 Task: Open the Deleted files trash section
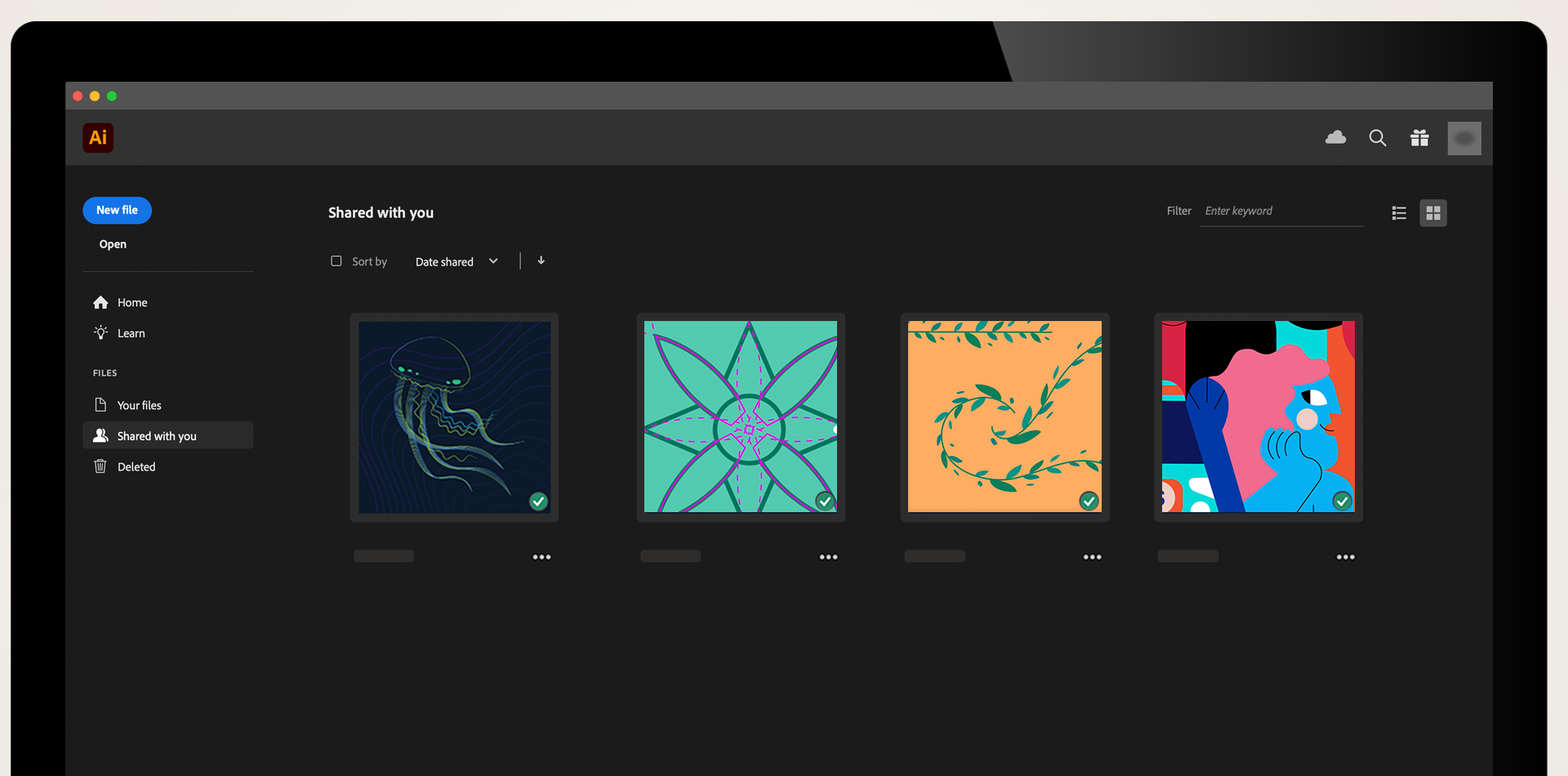136,466
